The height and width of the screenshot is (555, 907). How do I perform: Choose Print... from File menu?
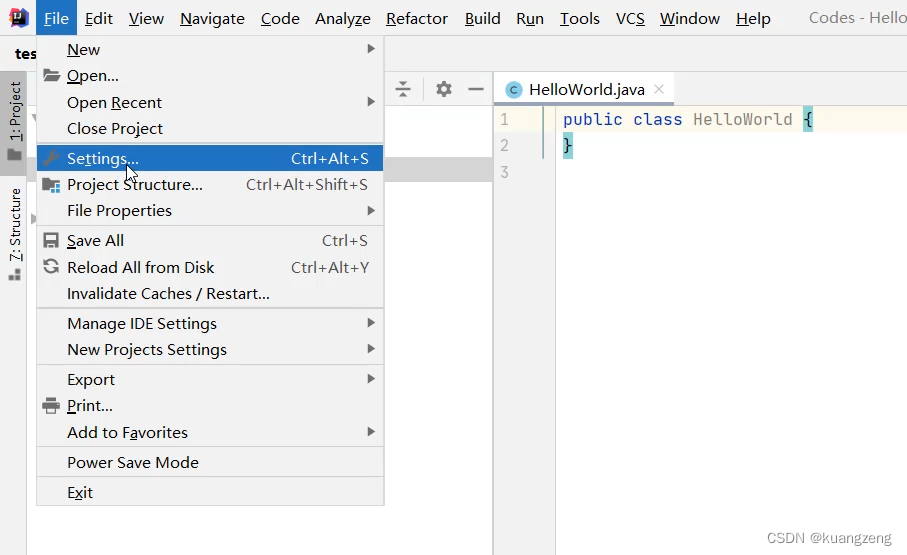pos(210,406)
